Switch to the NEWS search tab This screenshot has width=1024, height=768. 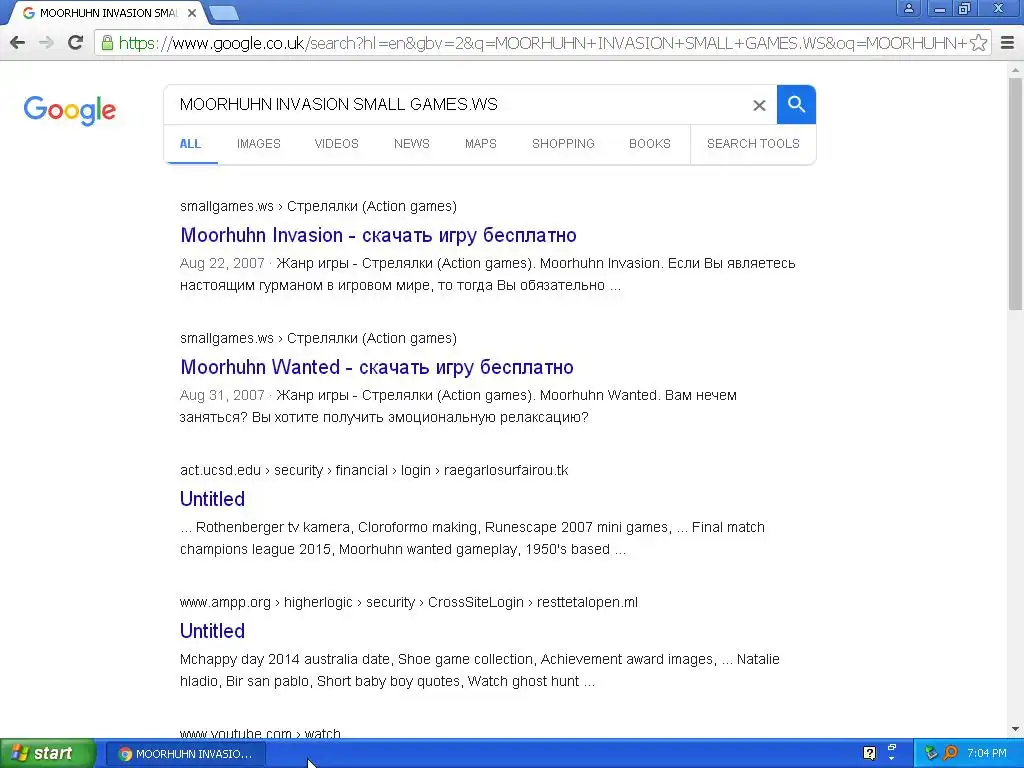click(411, 144)
